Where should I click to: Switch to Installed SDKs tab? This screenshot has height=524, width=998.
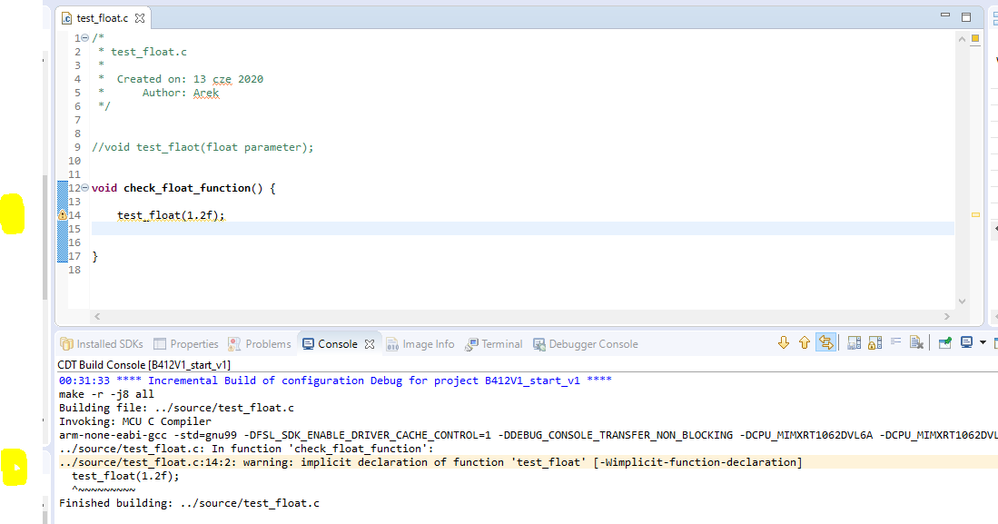(101, 344)
